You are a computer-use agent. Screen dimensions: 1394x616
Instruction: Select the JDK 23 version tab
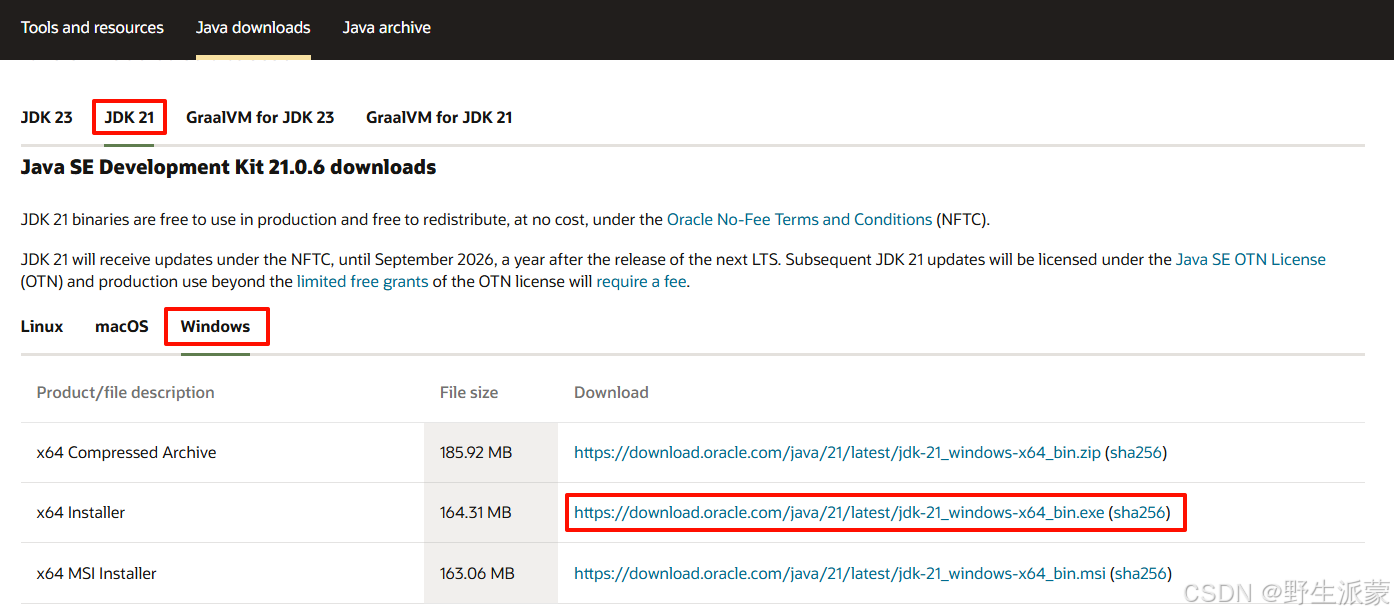click(x=46, y=117)
